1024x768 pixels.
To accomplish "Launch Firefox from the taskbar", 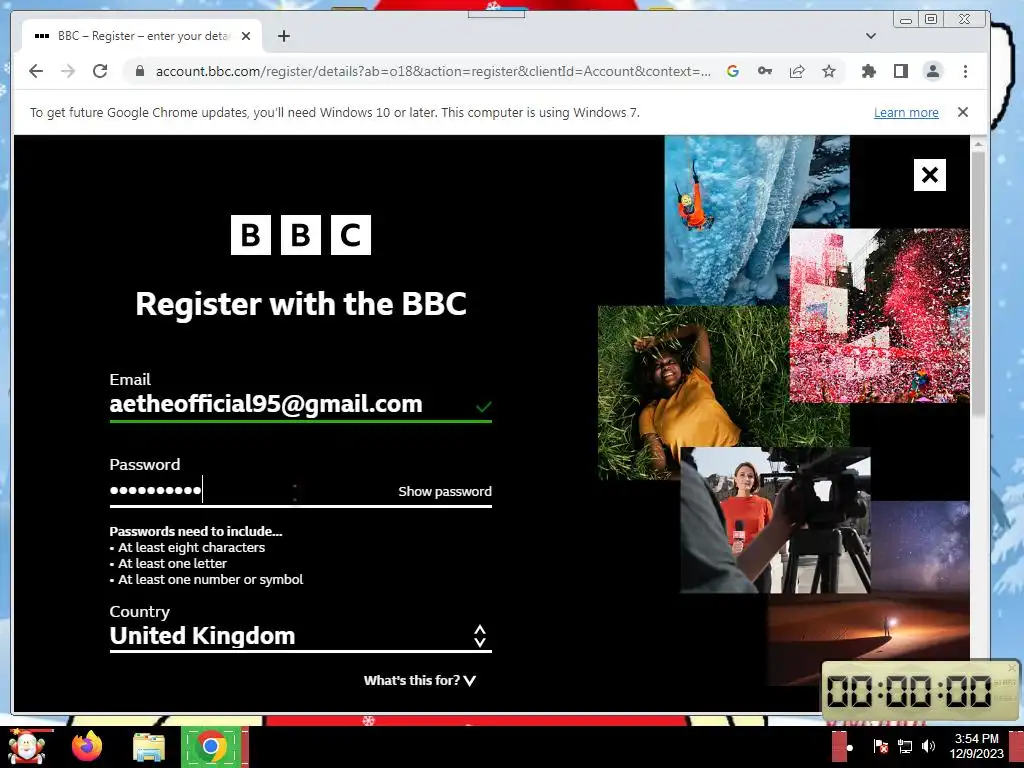I will 87,747.
